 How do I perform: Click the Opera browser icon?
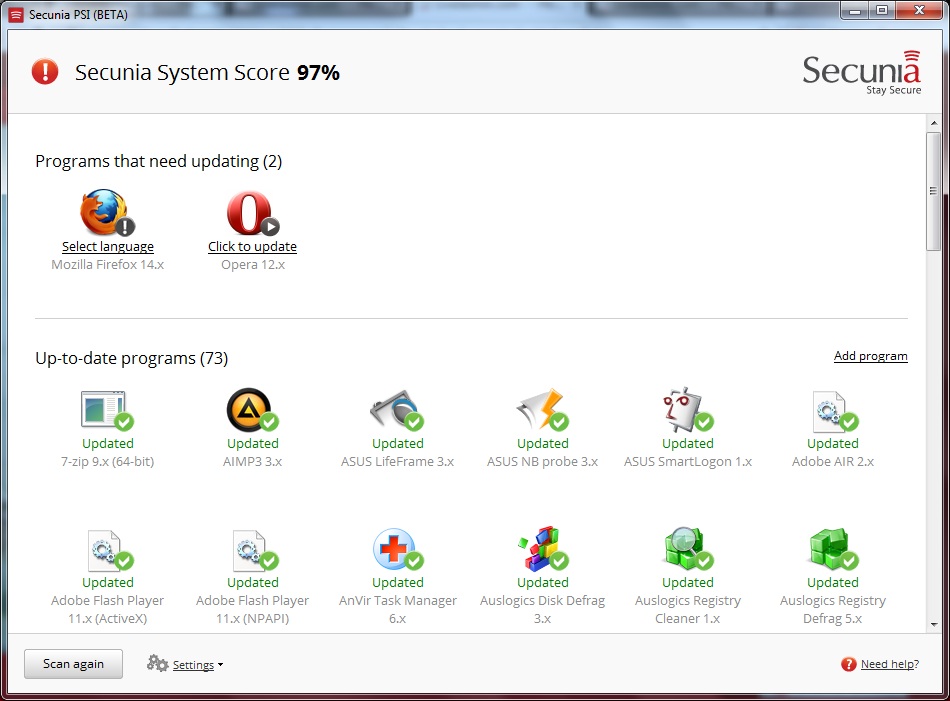[253, 213]
